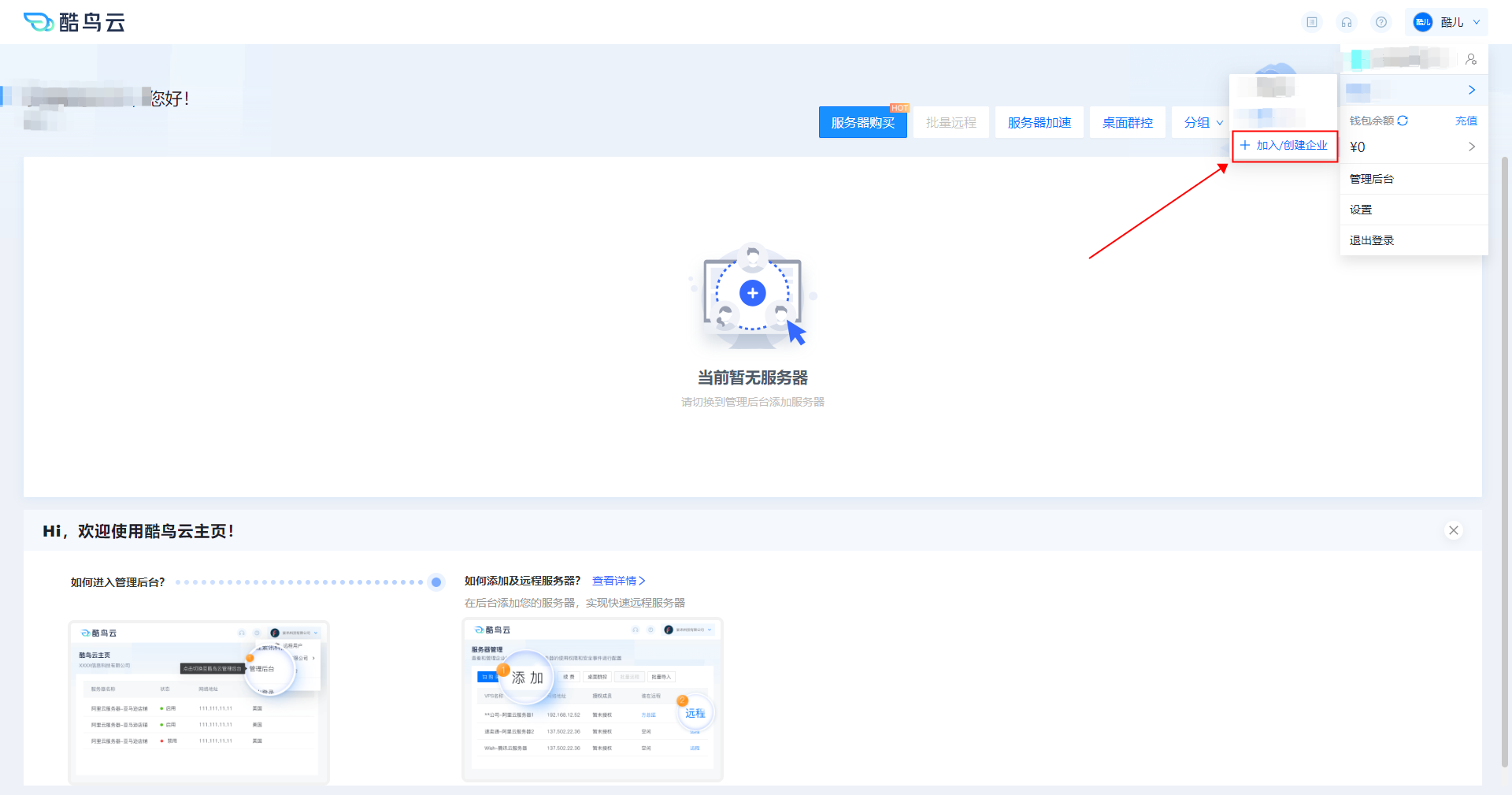The width and height of the screenshot is (1512, 795).
Task: Click the 桌面群控 button
Action: pos(1128,122)
